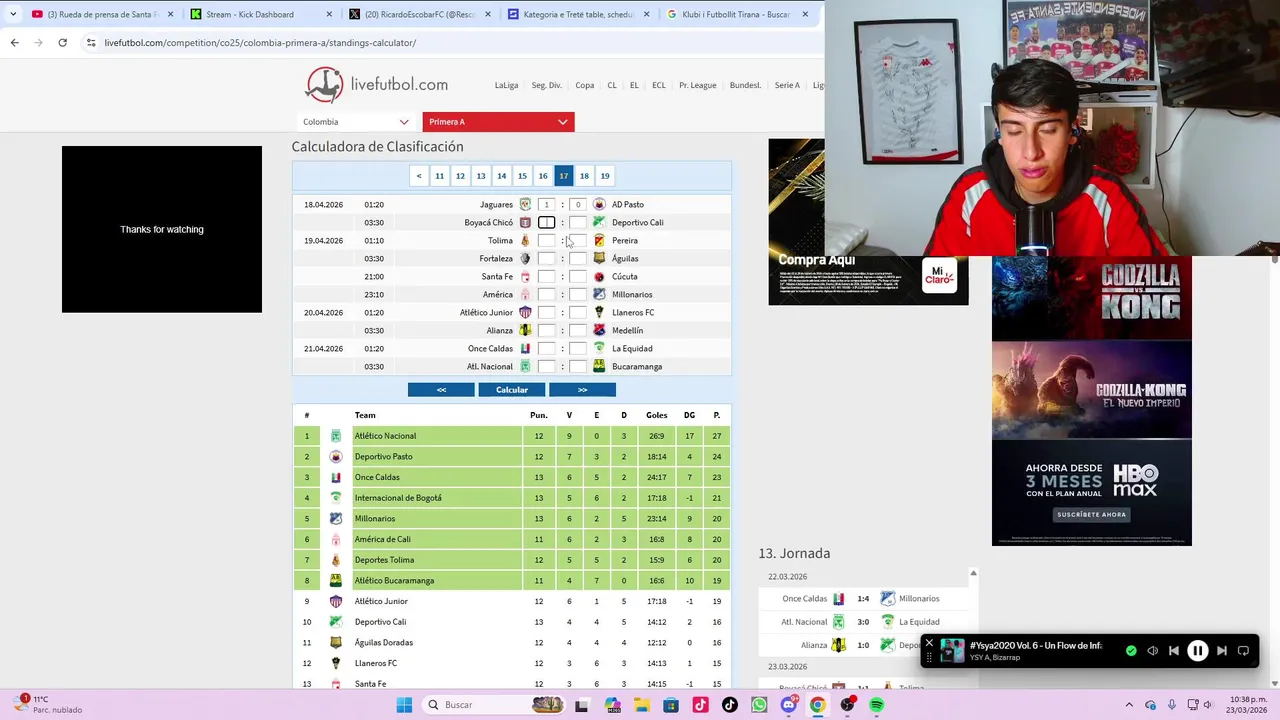The height and width of the screenshot is (720, 1280).
Task: Click the HBO Max Suscríbete Ahora button
Action: click(x=1091, y=514)
